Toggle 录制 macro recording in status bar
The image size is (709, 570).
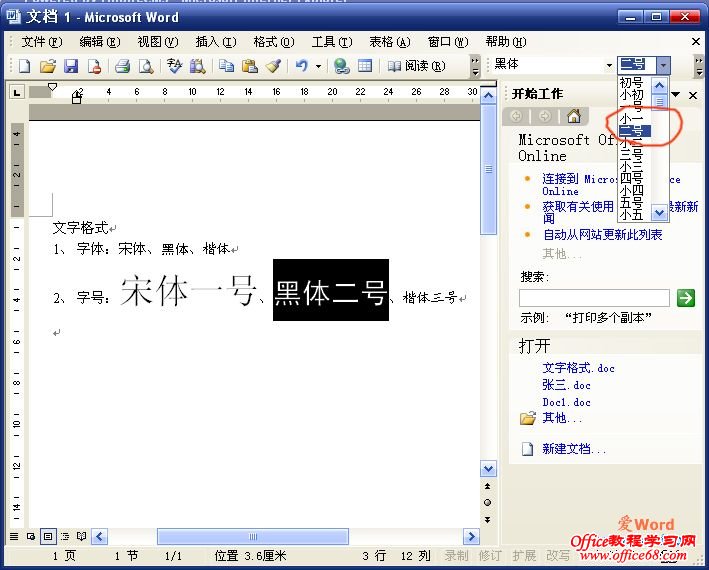click(456, 555)
